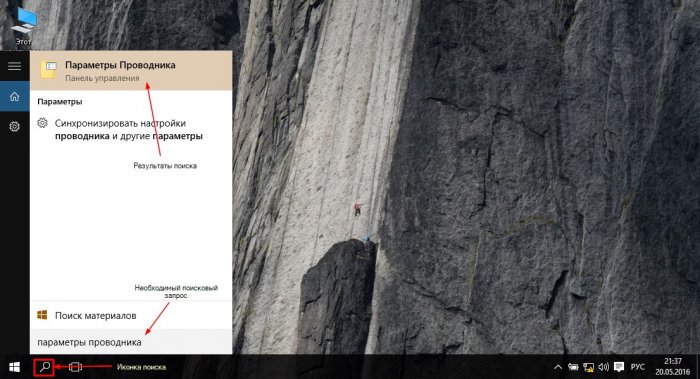
Task: Expand the search panel hamburger menu
Action: (x=14, y=66)
